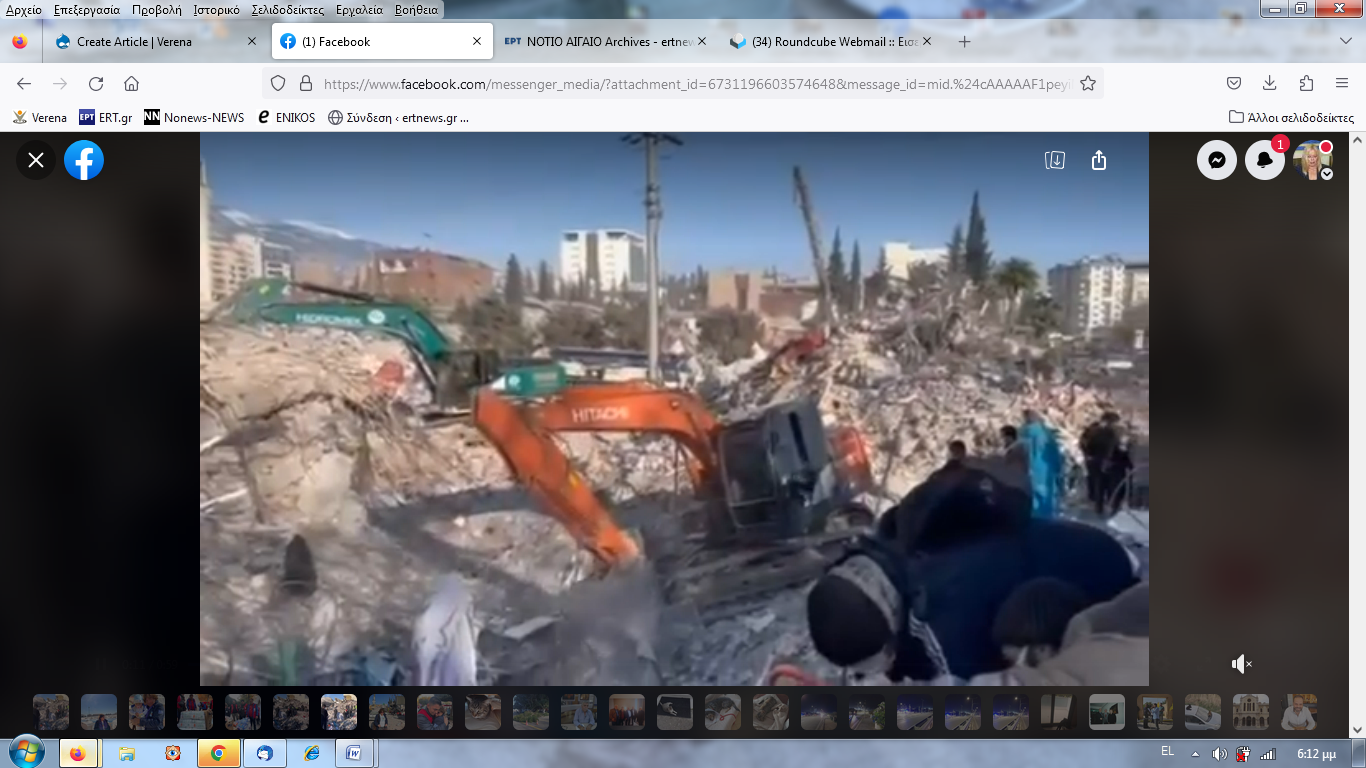Reload the current page

[x=96, y=84]
